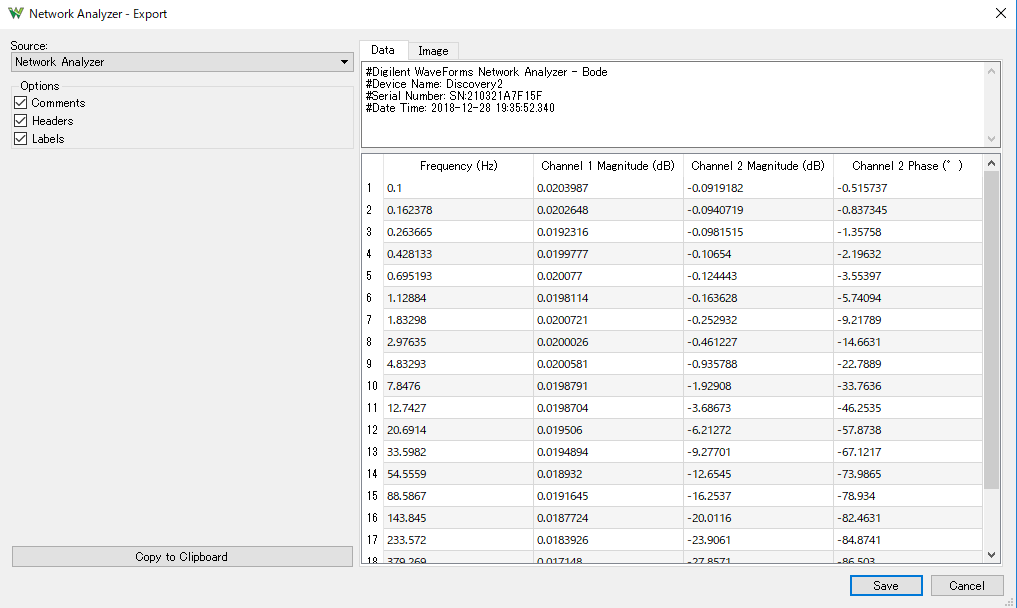Click frequency cell 233.572

point(459,540)
